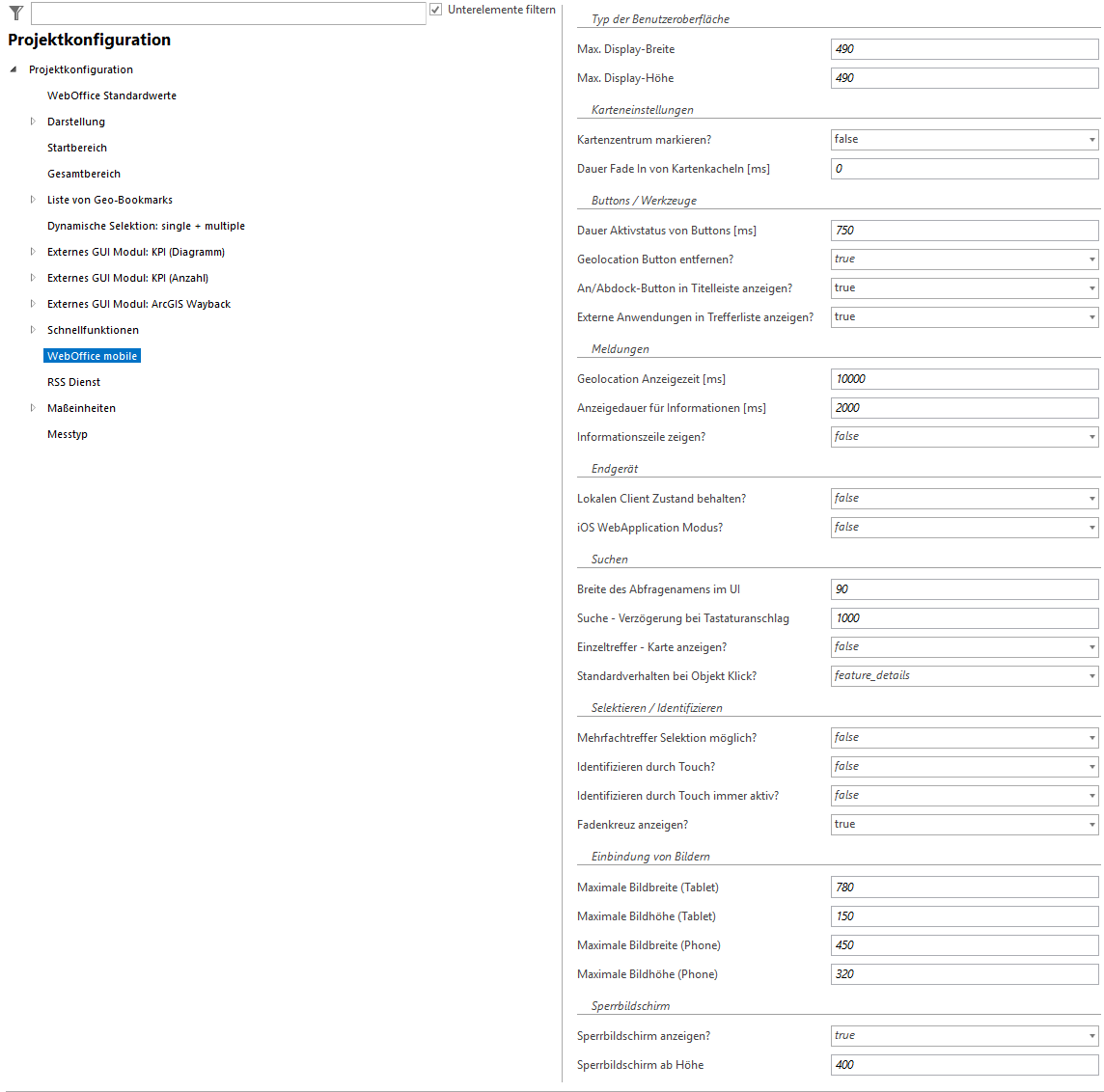Viewport: 1104px width, 1092px height.
Task: Collapse the Projektkonfiguration root node
Action: (14, 69)
